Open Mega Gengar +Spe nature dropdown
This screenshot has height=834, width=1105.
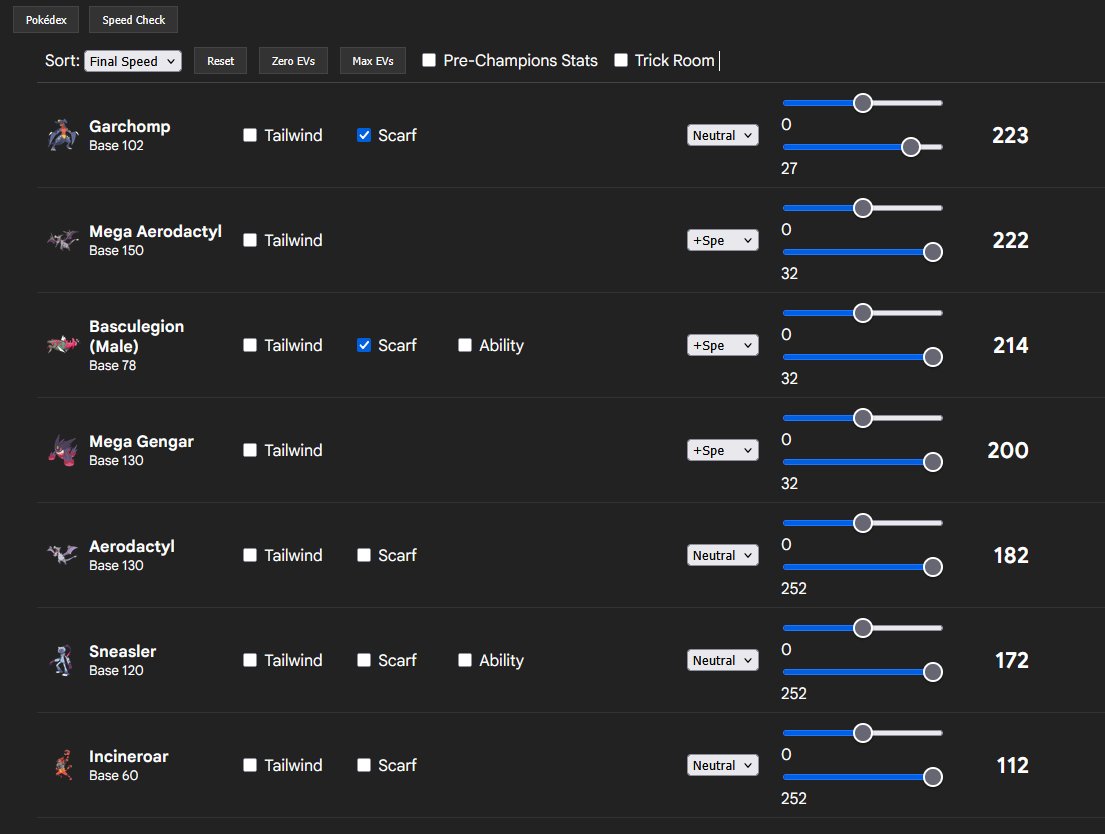pyautogui.click(x=722, y=450)
